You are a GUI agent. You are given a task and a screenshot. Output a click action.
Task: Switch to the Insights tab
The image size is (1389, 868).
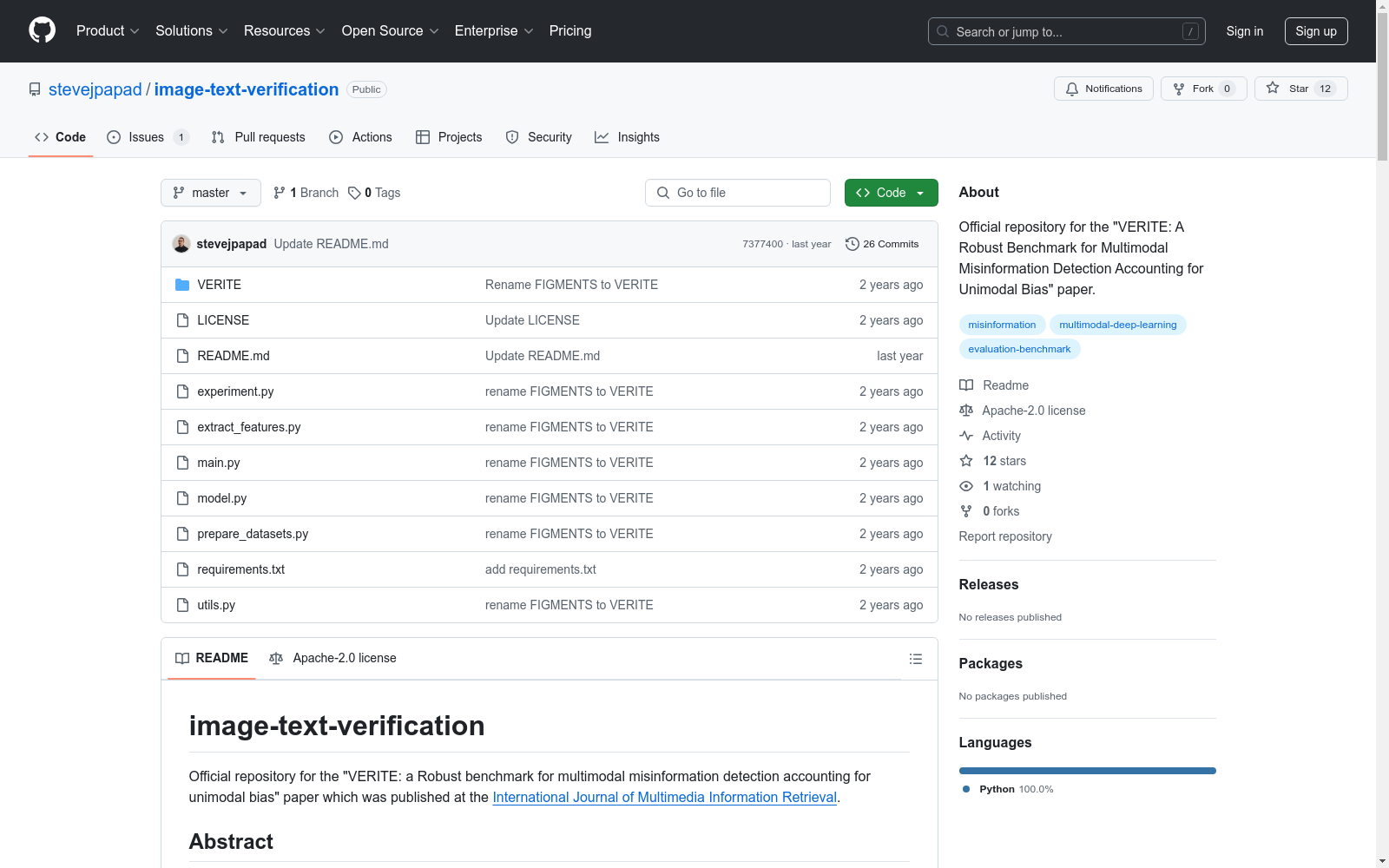[627, 137]
